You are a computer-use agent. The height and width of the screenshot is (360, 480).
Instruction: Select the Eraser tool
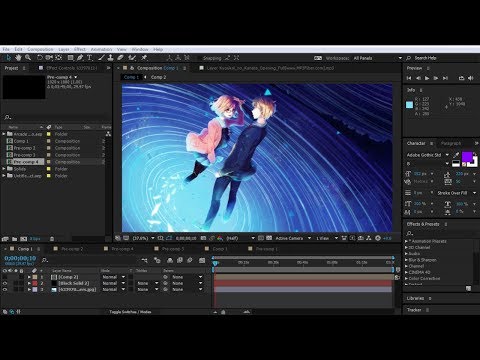click(x=120, y=58)
